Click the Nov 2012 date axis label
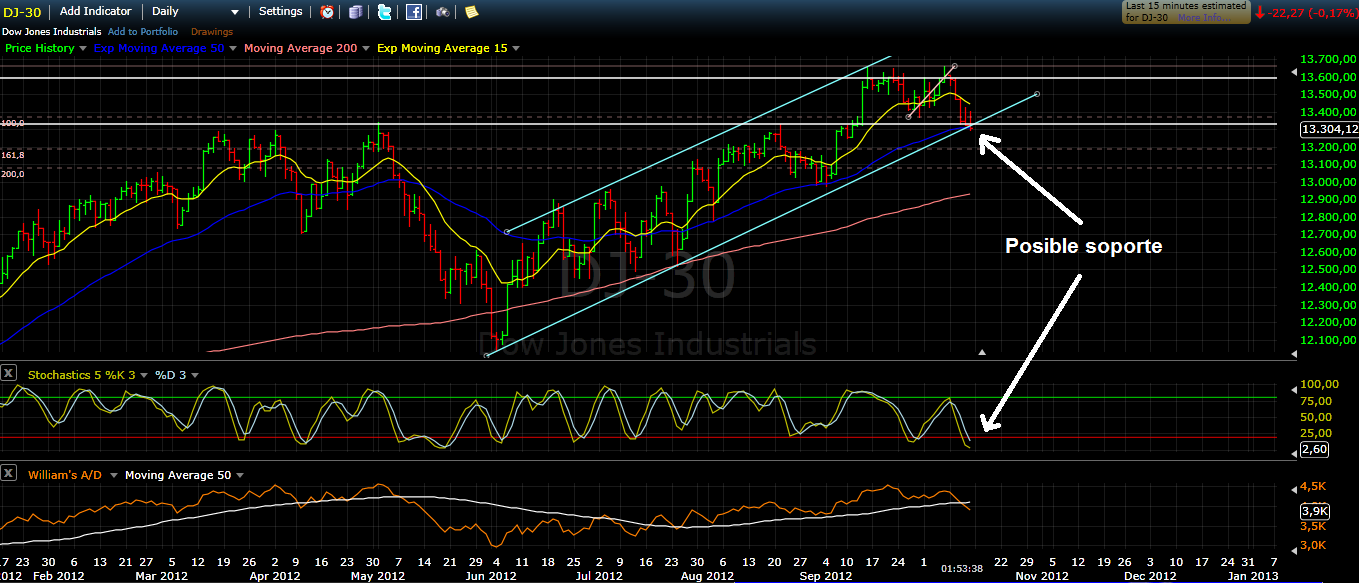1359x583 pixels. click(1043, 576)
